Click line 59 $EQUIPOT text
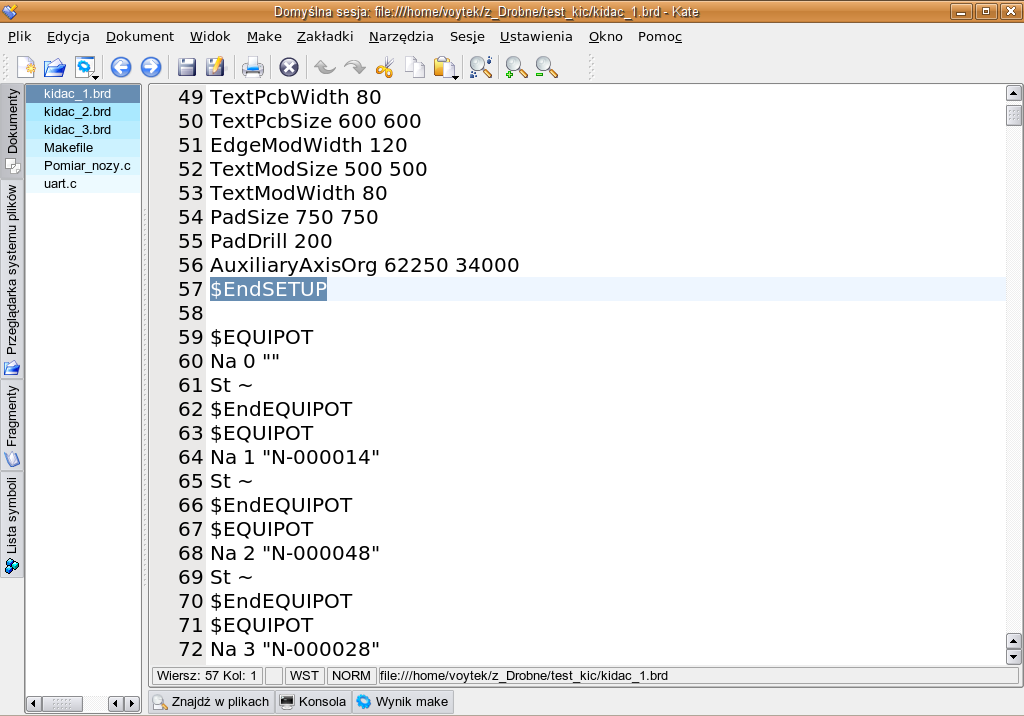Viewport: 1024px width, 716px height. 261,337
